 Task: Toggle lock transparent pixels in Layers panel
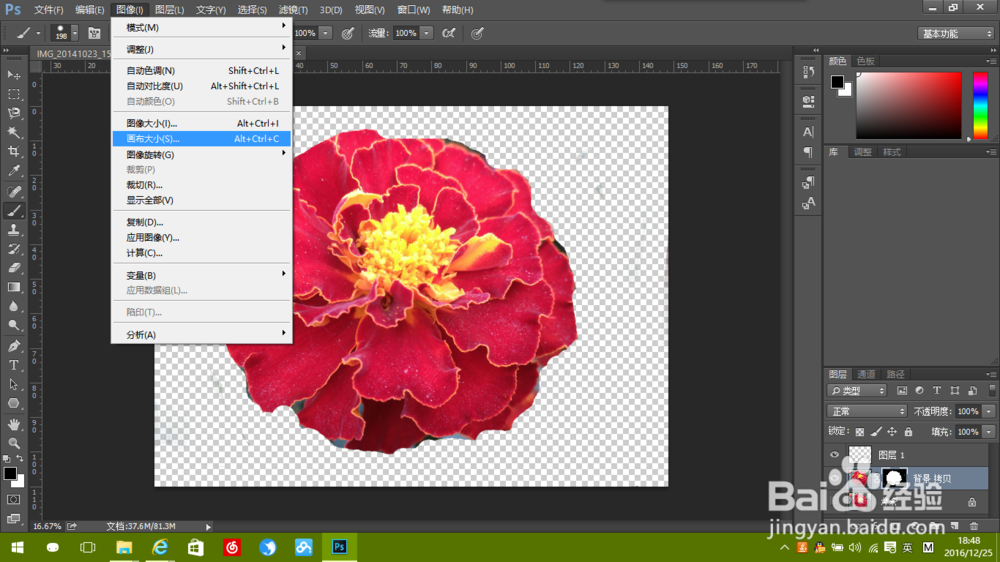(861, 432)
